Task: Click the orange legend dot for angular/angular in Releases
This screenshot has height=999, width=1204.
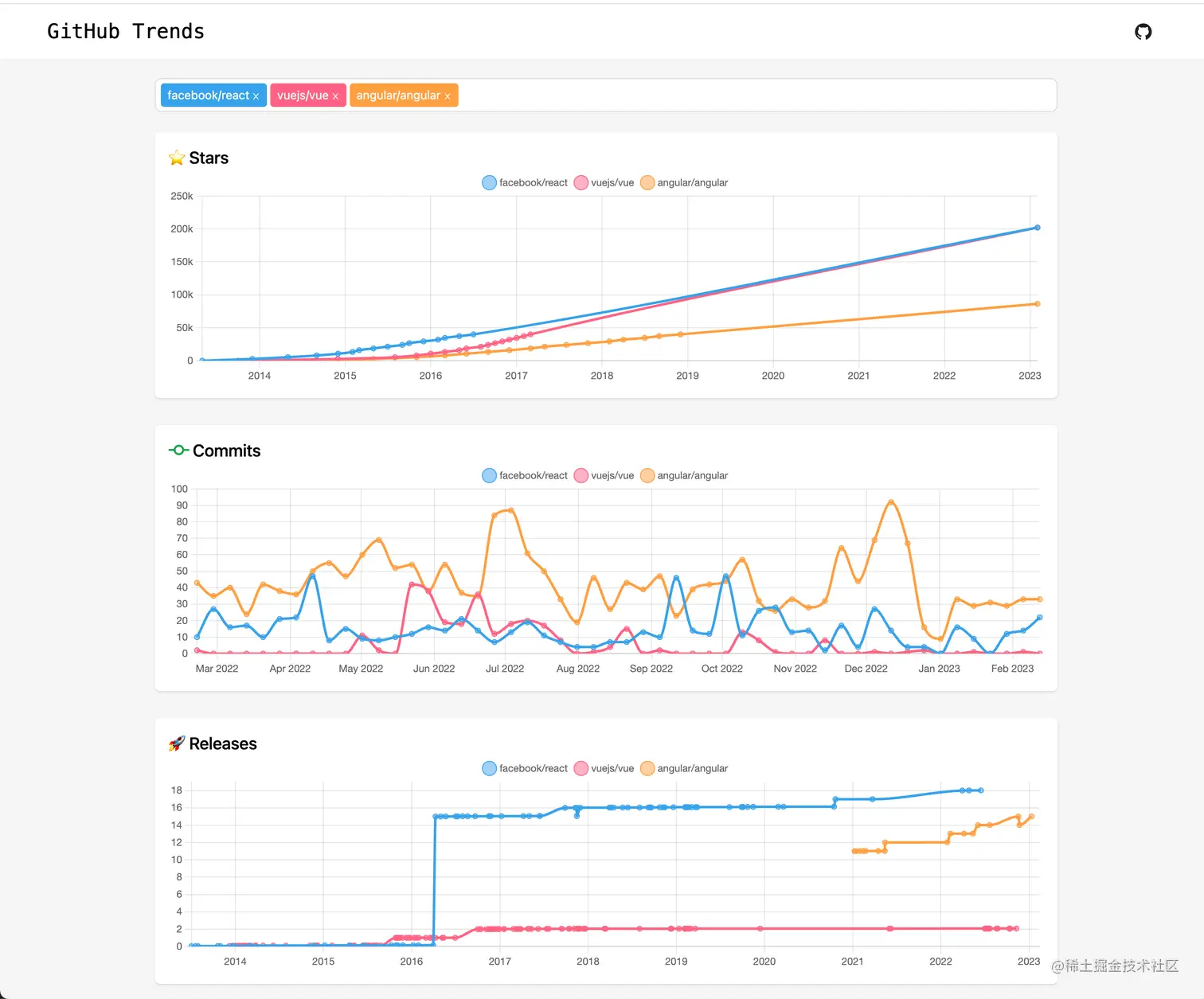Action: pyautogui.click(x=647, y=768)
